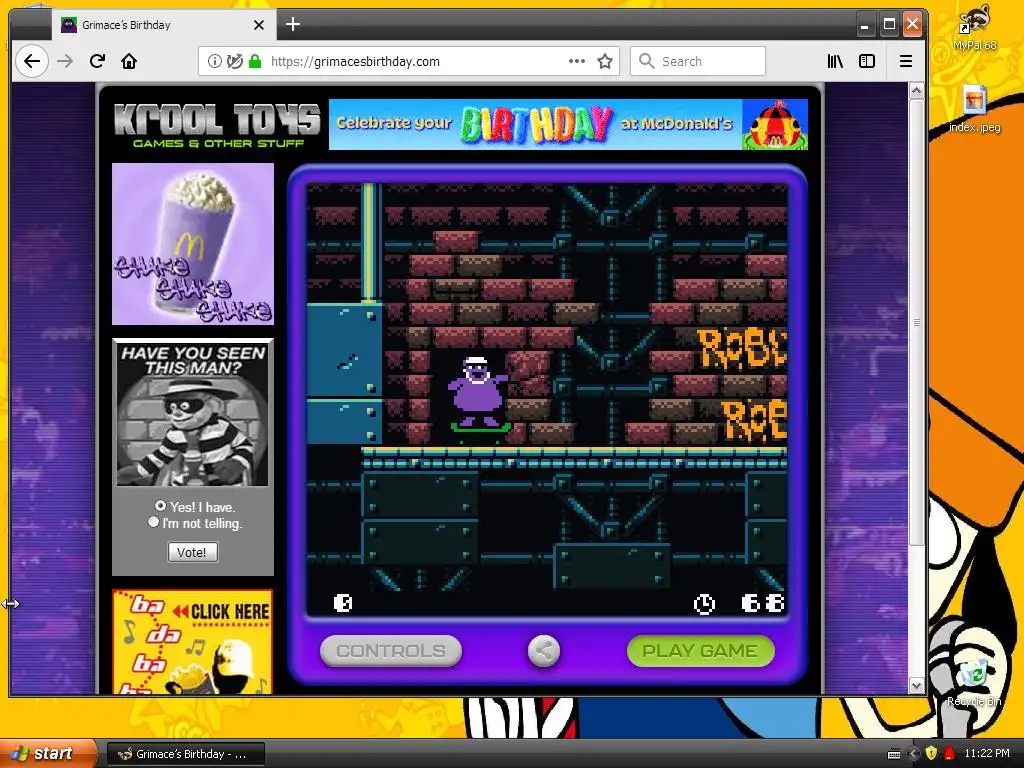
Task: Open the Birthday at McDonald's banner
Action: coord(568,124)
